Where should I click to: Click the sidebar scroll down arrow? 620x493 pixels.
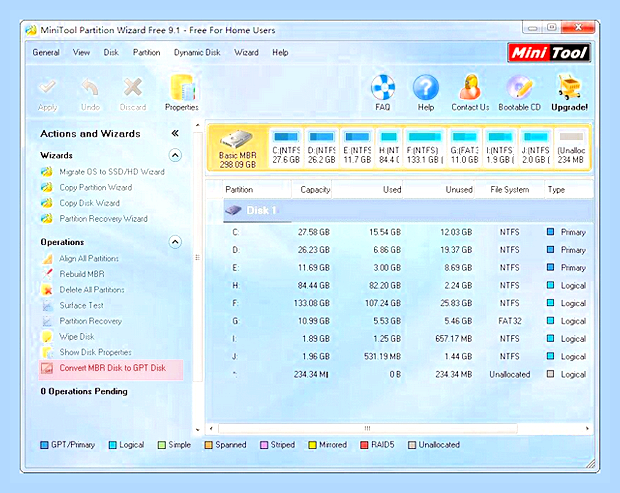pyautogui.click(x=198, y=429)
